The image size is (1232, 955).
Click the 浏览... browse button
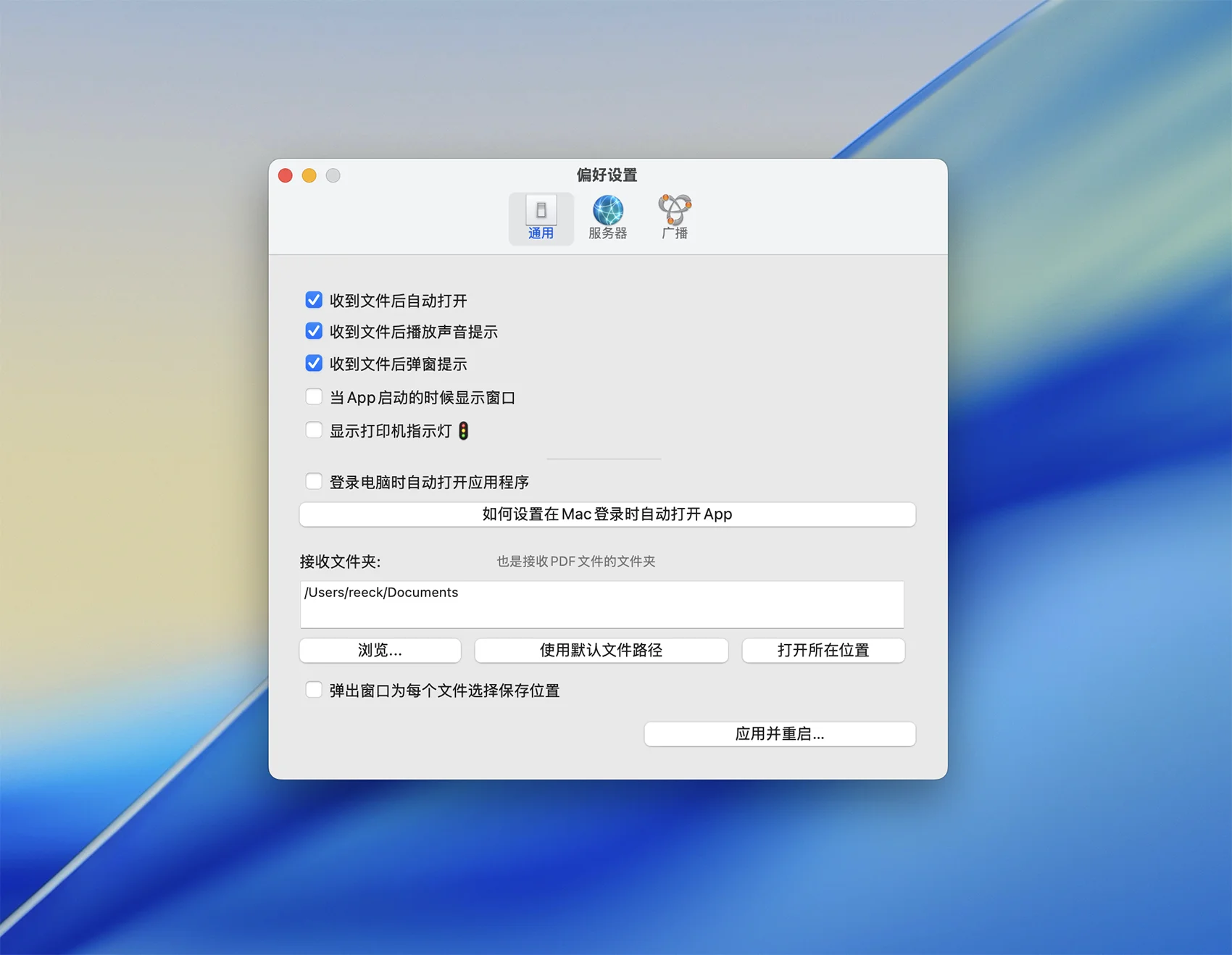[x=380, y=650]
